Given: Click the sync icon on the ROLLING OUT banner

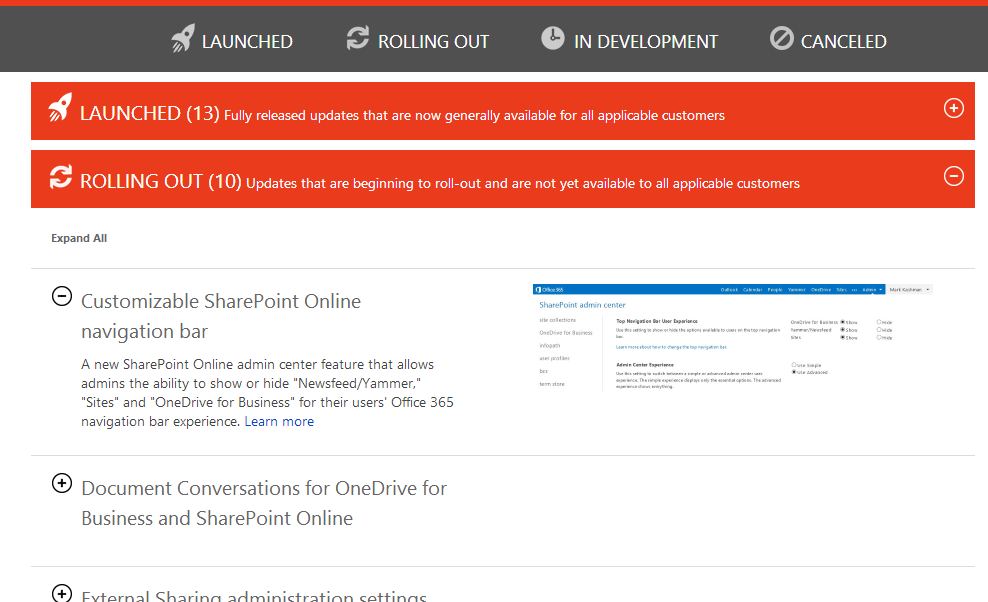Looking at the screenshot, I should pos(60,178).
